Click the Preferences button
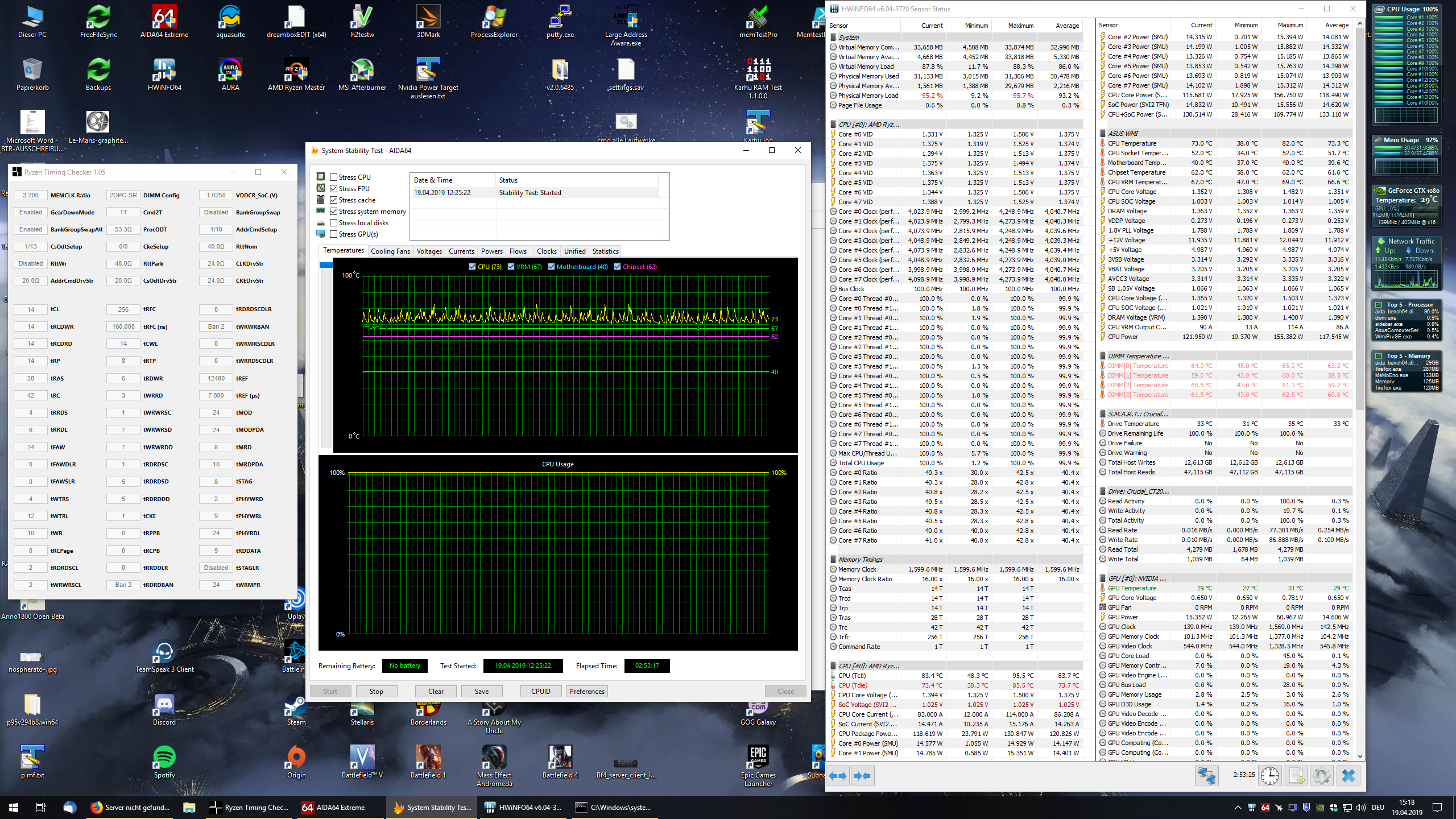Image resolution: width=1456 pixels, height=819 pixels. (587, 692)
